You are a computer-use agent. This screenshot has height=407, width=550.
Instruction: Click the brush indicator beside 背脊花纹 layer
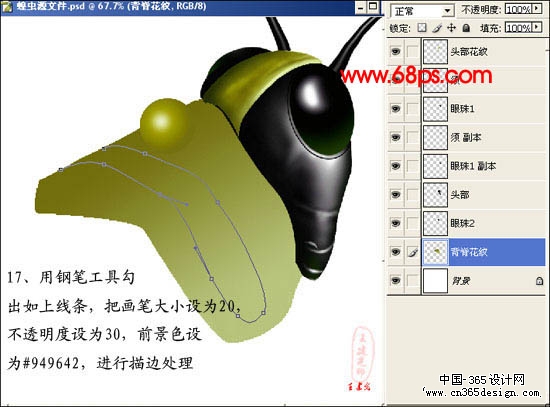pyautogui.click(x=413, y=252)
